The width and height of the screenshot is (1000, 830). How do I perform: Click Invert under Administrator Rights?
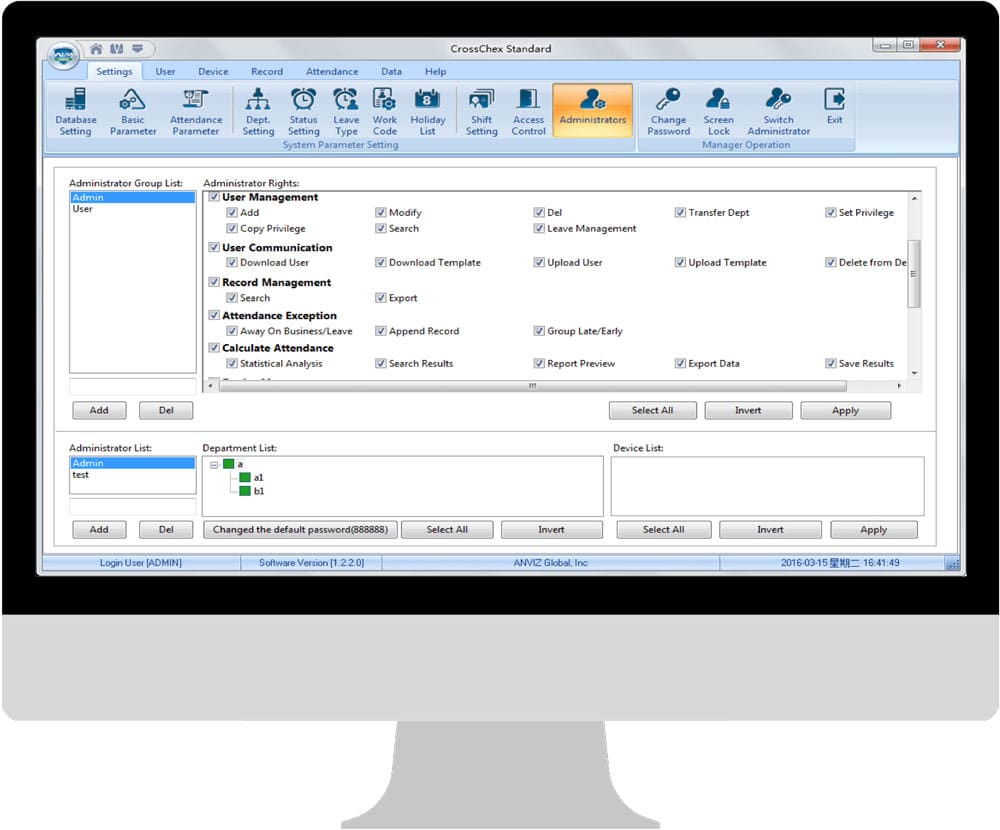tap(748, 410)
